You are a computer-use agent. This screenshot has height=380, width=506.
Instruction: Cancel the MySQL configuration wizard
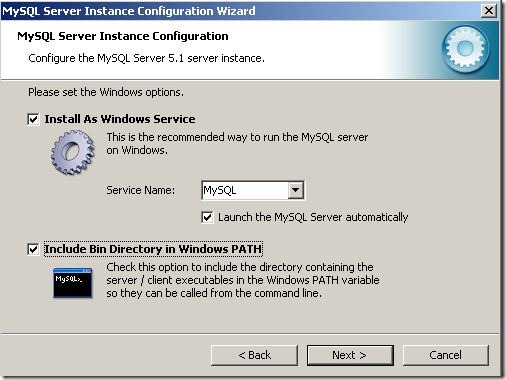tap(446, 355)
